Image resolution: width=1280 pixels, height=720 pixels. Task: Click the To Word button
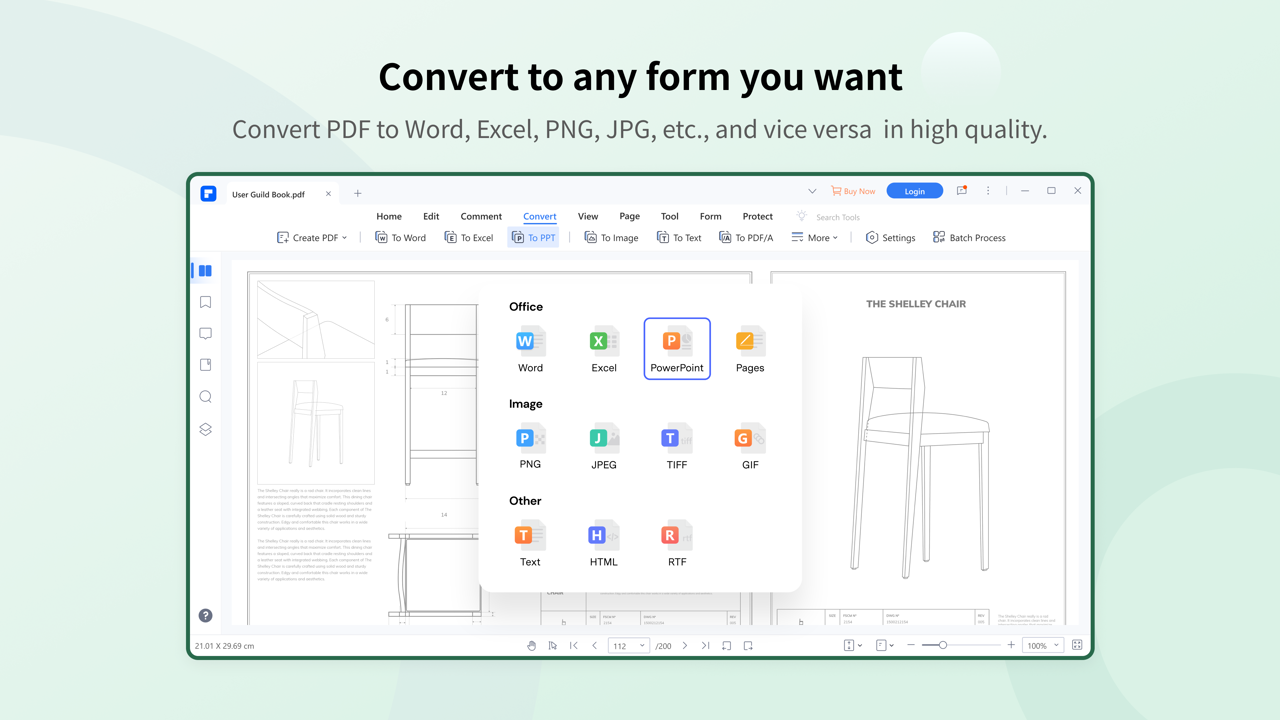[400, 238]
